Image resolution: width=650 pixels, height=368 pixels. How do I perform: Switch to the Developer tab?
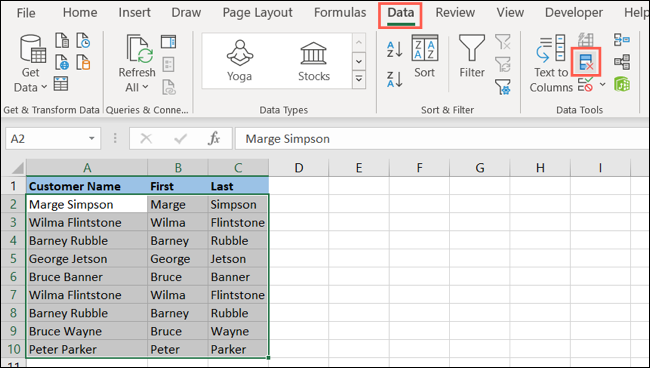574,13
